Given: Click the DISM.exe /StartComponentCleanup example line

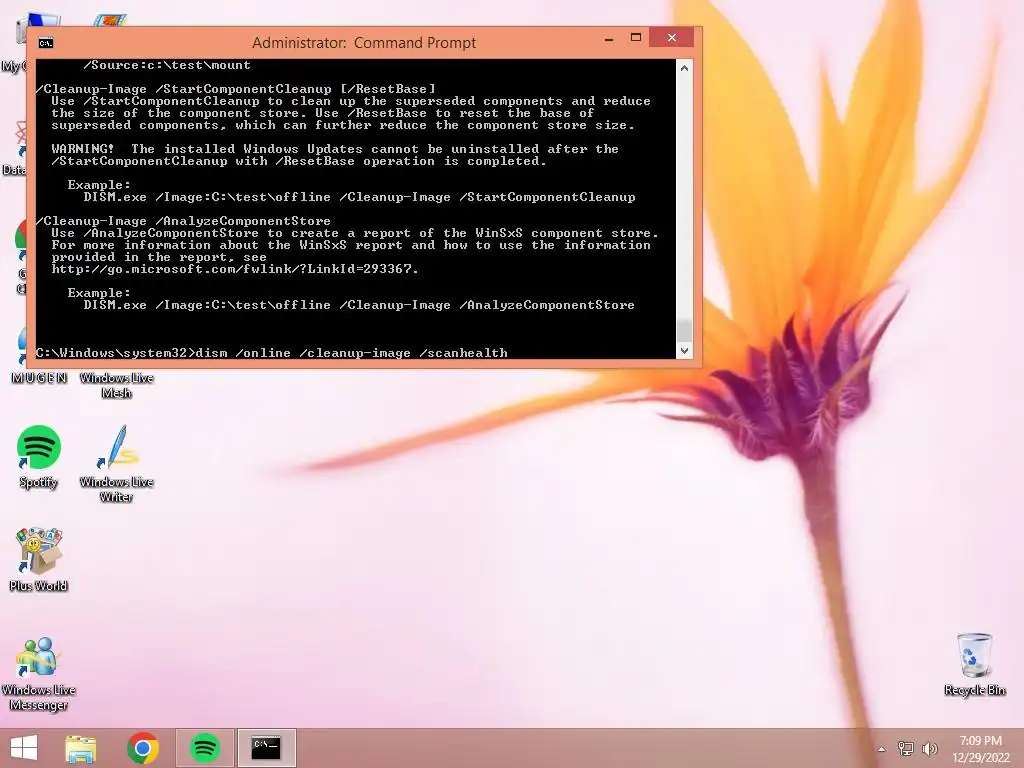Looking at the screenshot, I should pos(359,197).
